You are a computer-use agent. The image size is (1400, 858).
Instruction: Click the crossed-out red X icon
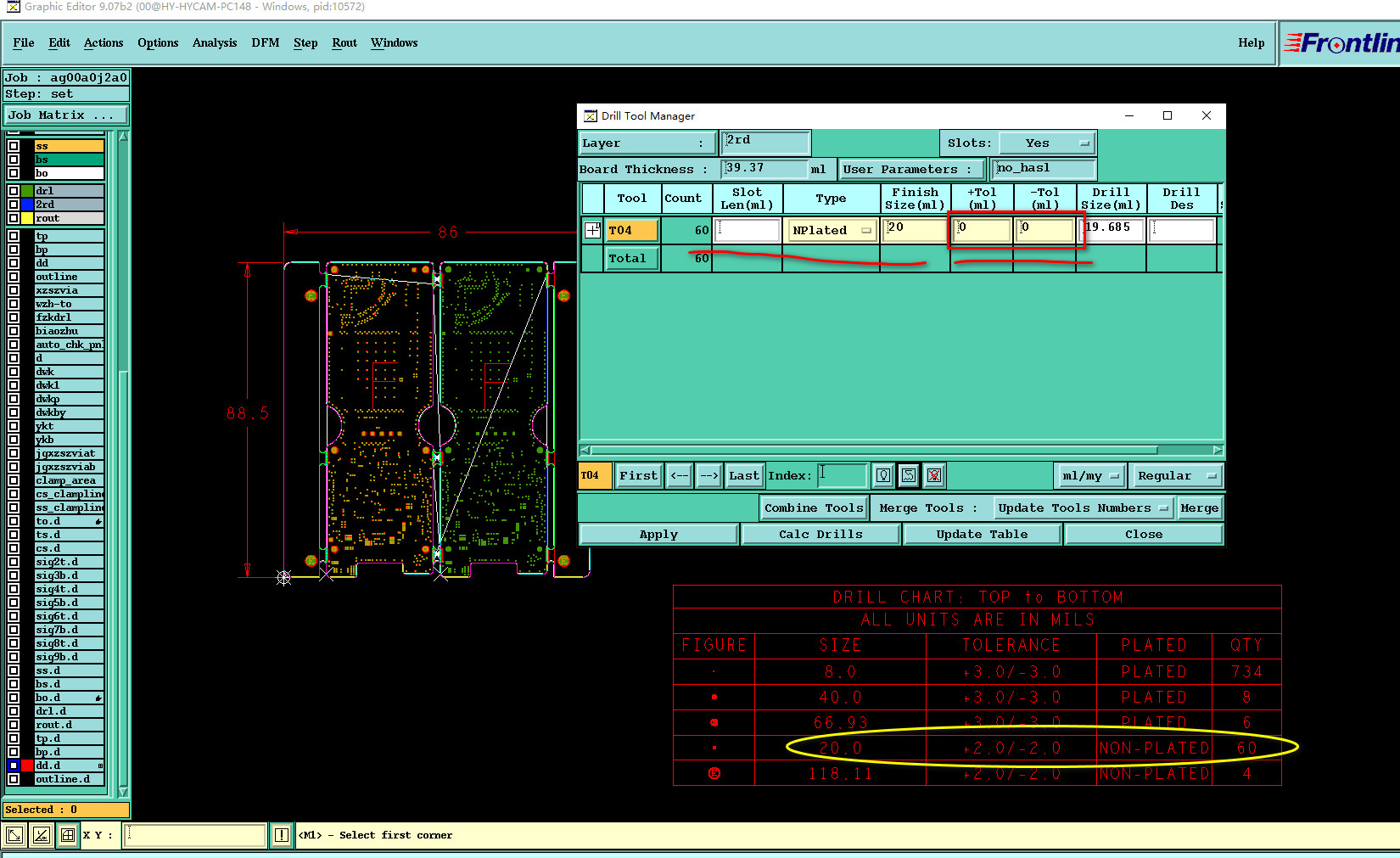(933, 476)
